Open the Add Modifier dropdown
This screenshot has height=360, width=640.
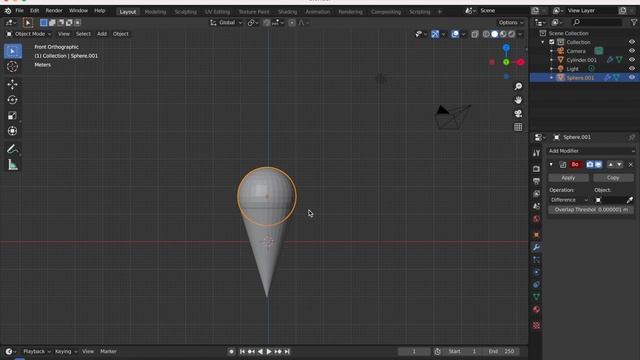coord(591,151)
